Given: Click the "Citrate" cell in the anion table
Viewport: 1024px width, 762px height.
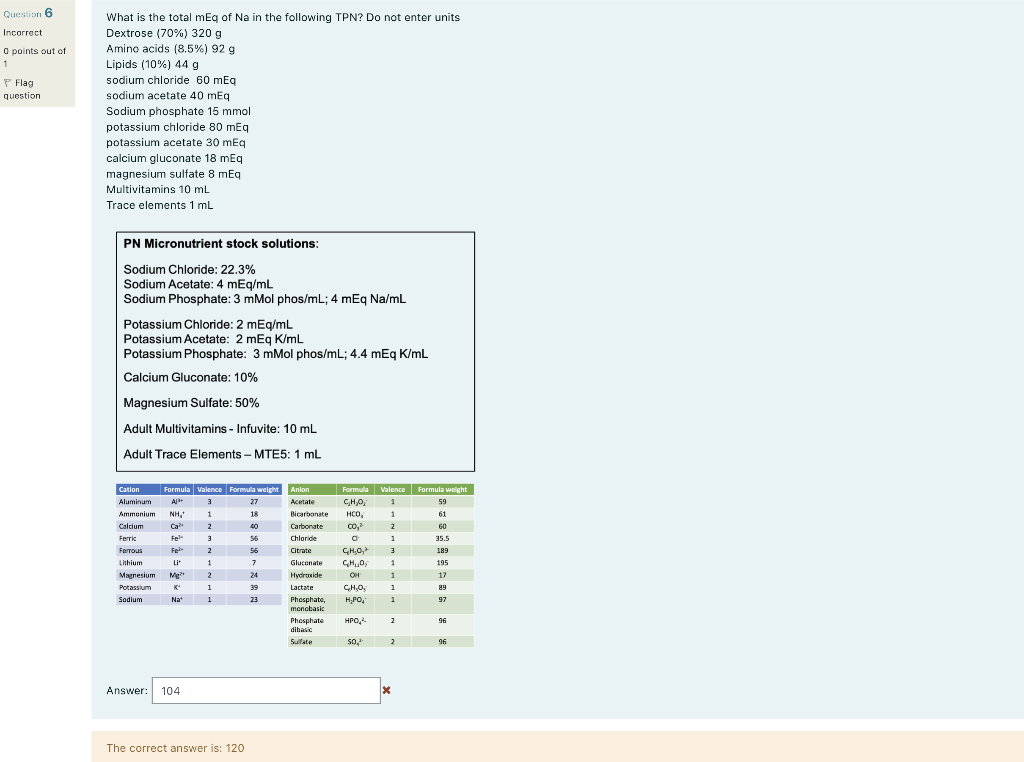Looking at the screenshot, I should click(312, 551).
